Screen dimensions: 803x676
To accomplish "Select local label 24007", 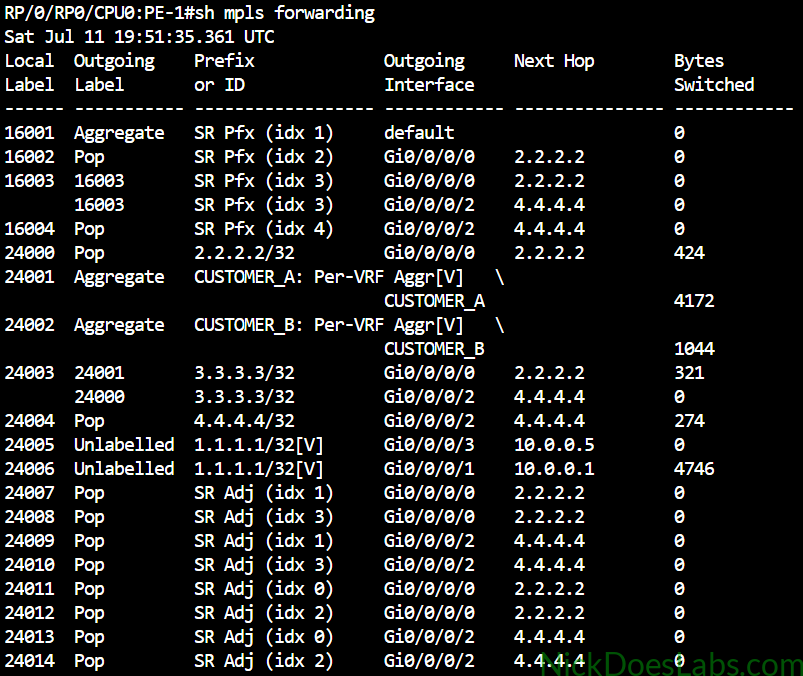I will 29,493.
